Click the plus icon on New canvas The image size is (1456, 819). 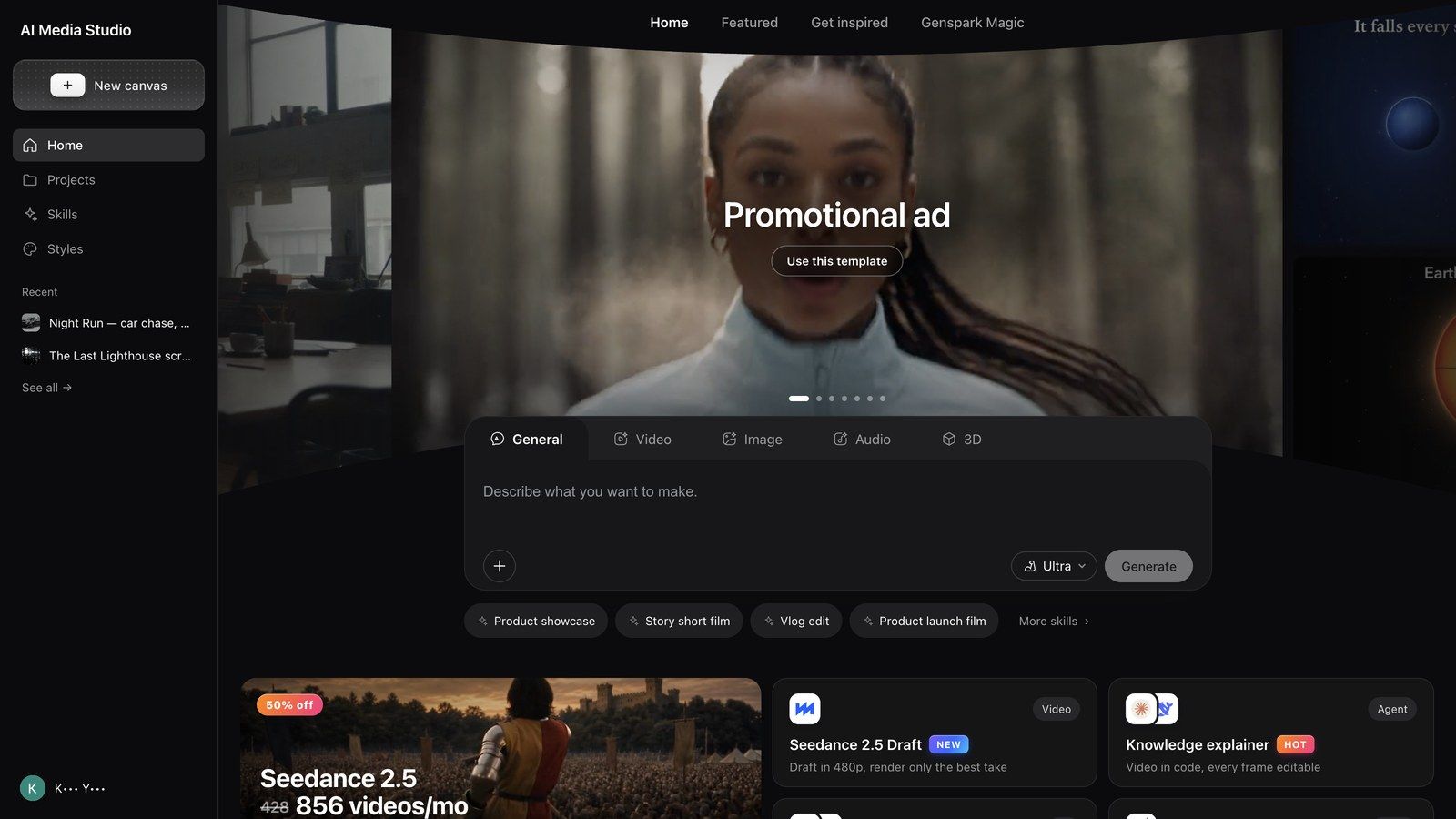pos(67,86)
